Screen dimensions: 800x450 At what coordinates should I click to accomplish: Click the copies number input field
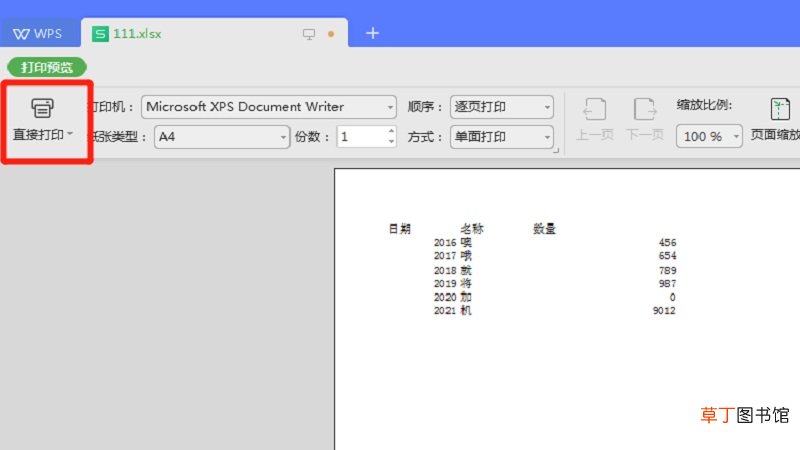point(361,137)
